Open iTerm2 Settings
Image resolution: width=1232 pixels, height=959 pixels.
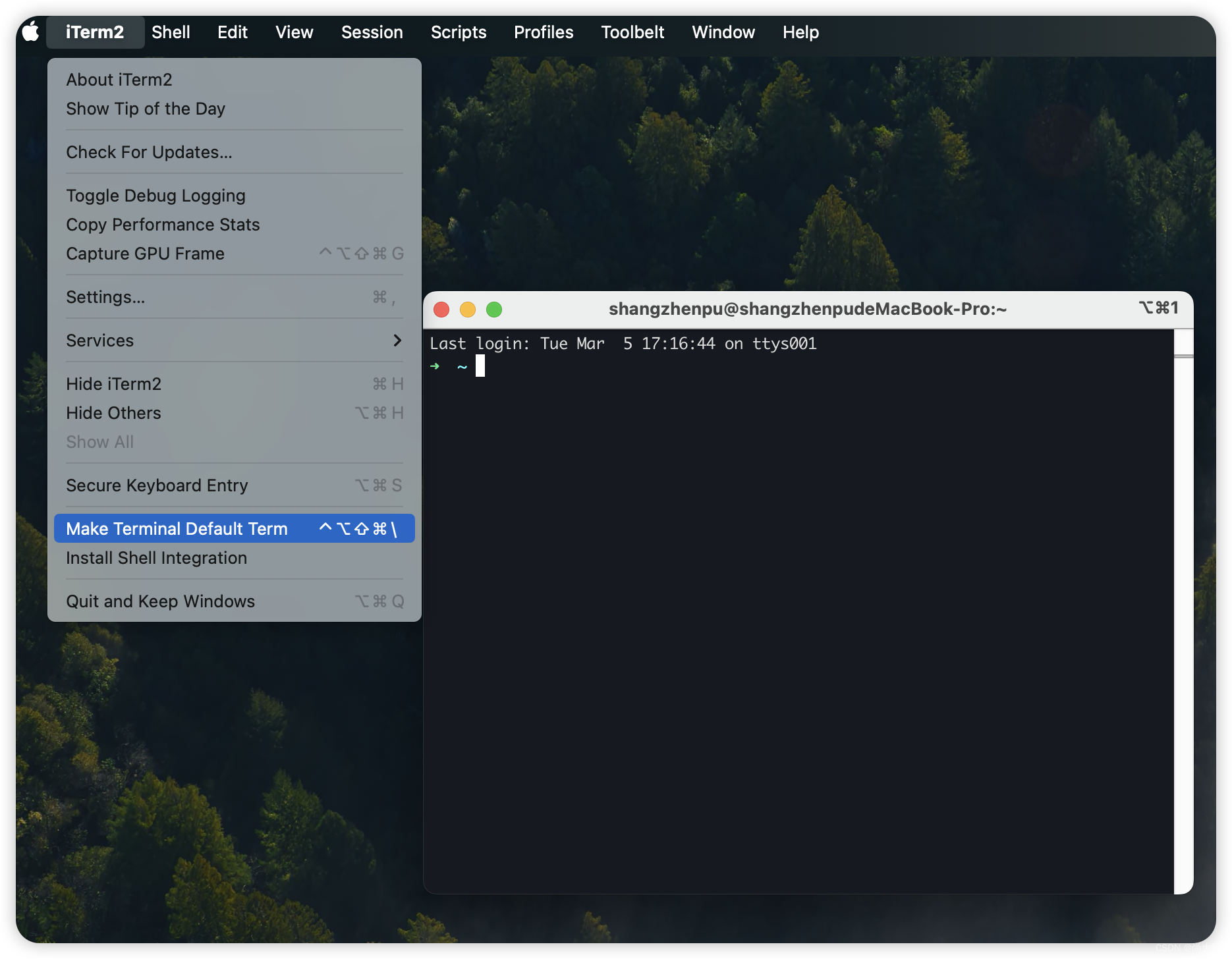tap(105, 297)
